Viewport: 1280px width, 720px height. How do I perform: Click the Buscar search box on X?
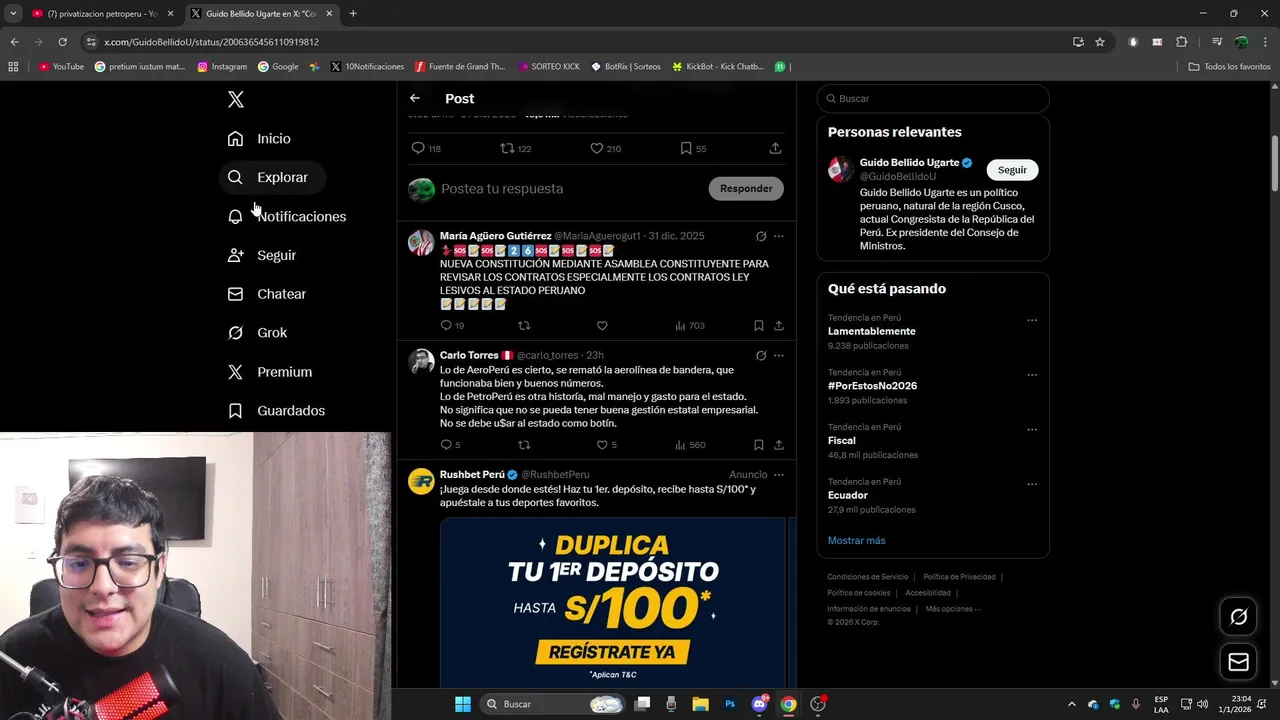(x=933, y=98)
